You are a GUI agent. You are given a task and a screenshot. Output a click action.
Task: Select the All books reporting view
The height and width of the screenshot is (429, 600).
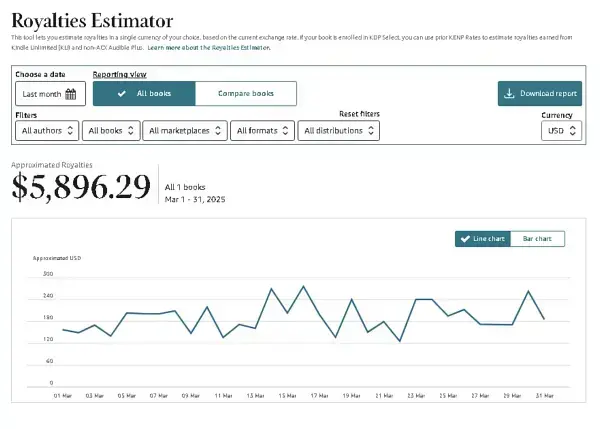[144, 93]
